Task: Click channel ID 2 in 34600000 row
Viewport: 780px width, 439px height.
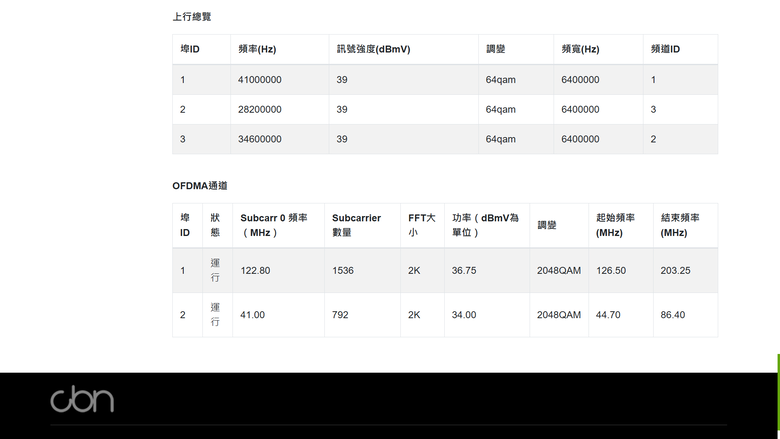Action: point(653,139)
